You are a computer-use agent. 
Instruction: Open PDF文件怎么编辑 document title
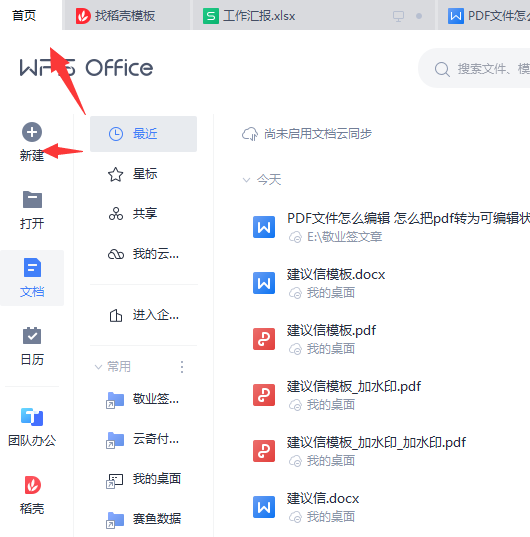point(408,218)
